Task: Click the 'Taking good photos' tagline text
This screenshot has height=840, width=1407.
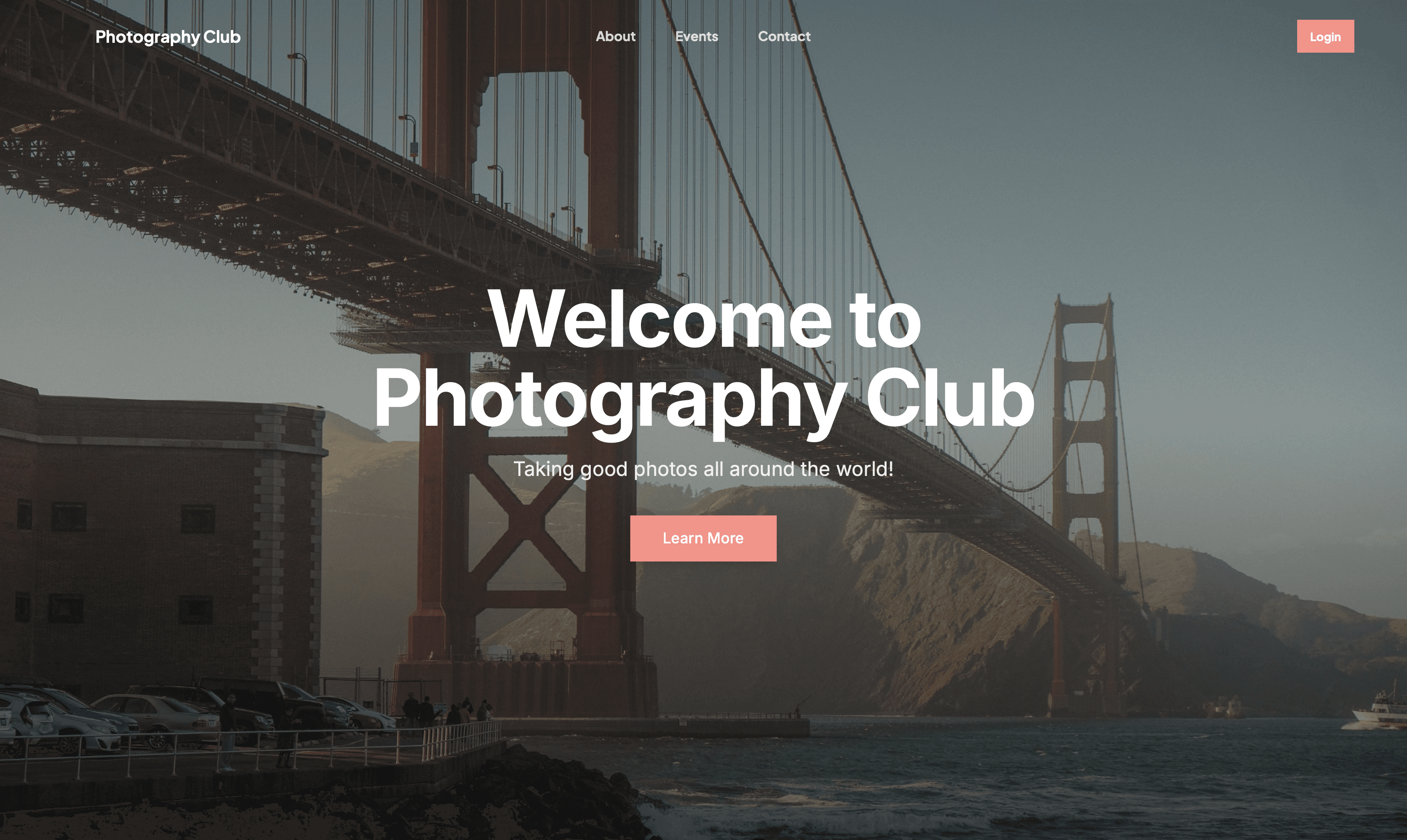Action: (x=703, y=469)
